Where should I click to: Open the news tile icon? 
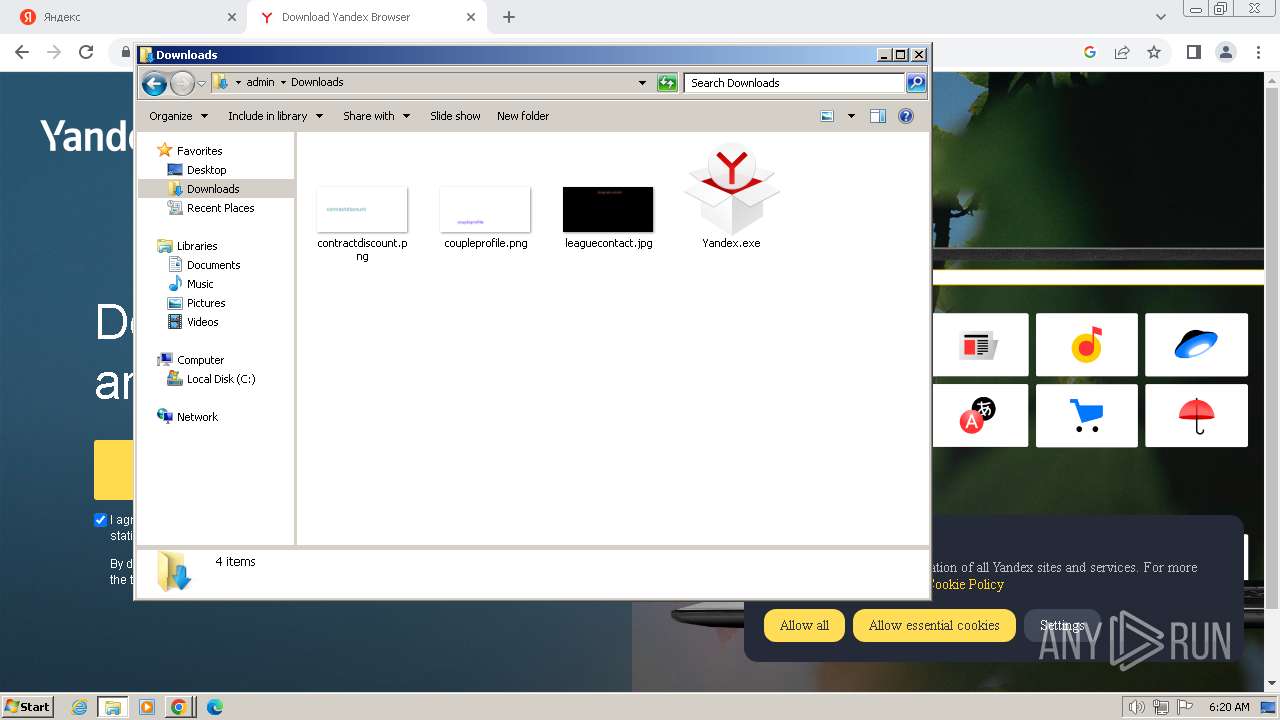(x=980, y=345)
